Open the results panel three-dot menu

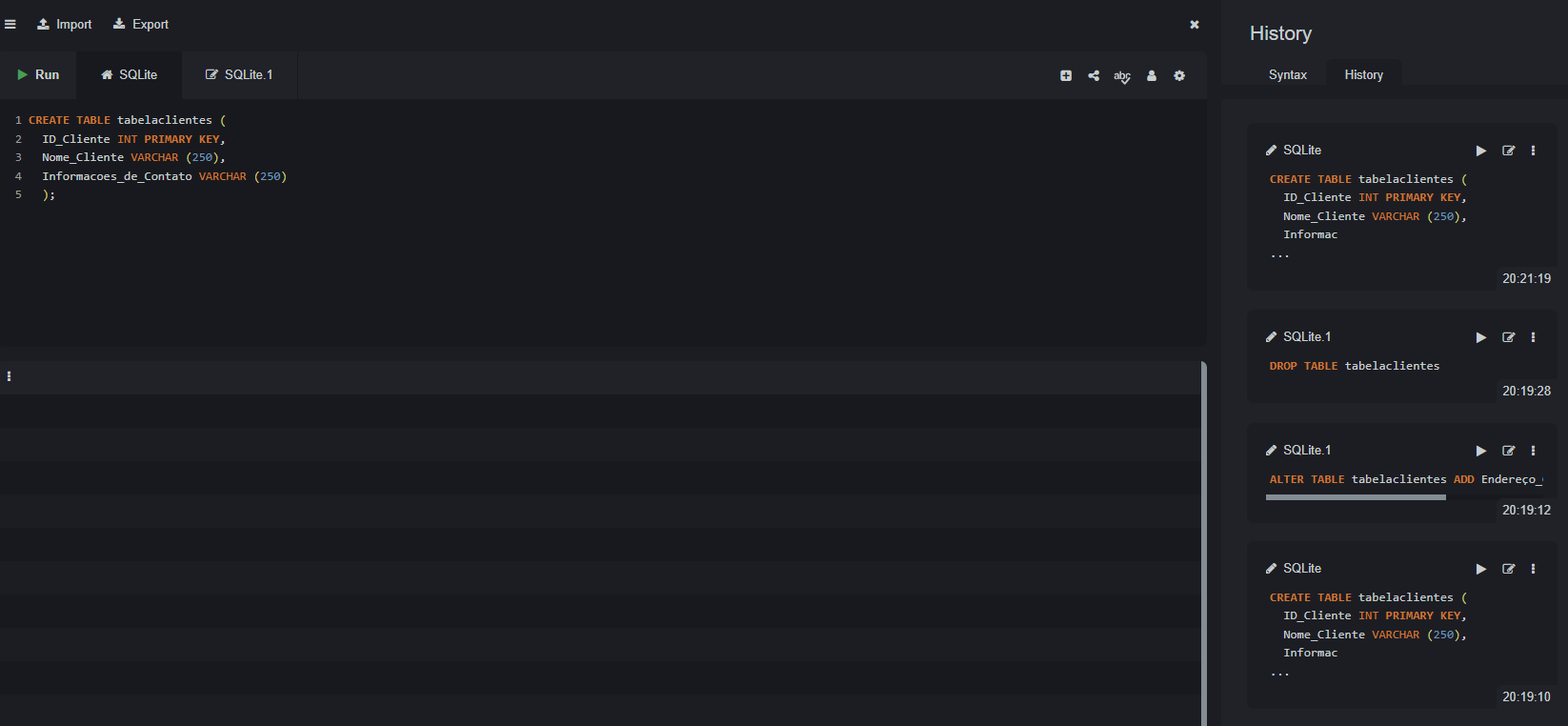click(x=10, y=376)
